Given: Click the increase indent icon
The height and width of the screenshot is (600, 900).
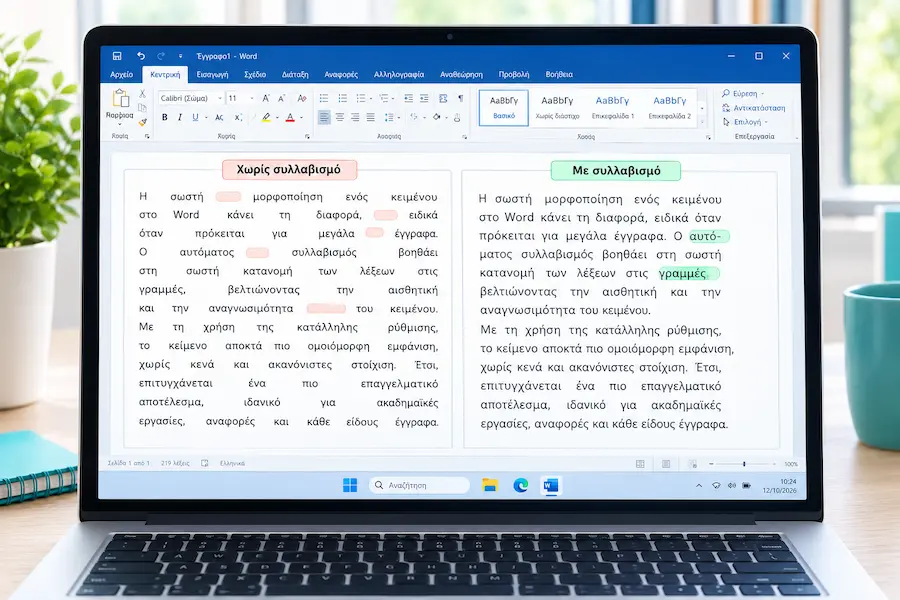Looking at the screenshot, I should click(424, 98).
